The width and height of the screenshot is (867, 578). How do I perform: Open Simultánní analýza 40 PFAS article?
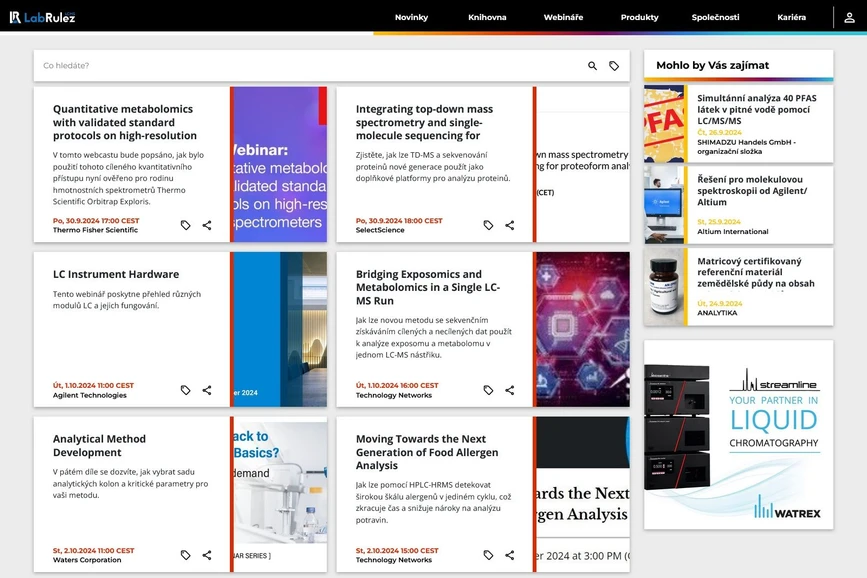pos(757,110)
